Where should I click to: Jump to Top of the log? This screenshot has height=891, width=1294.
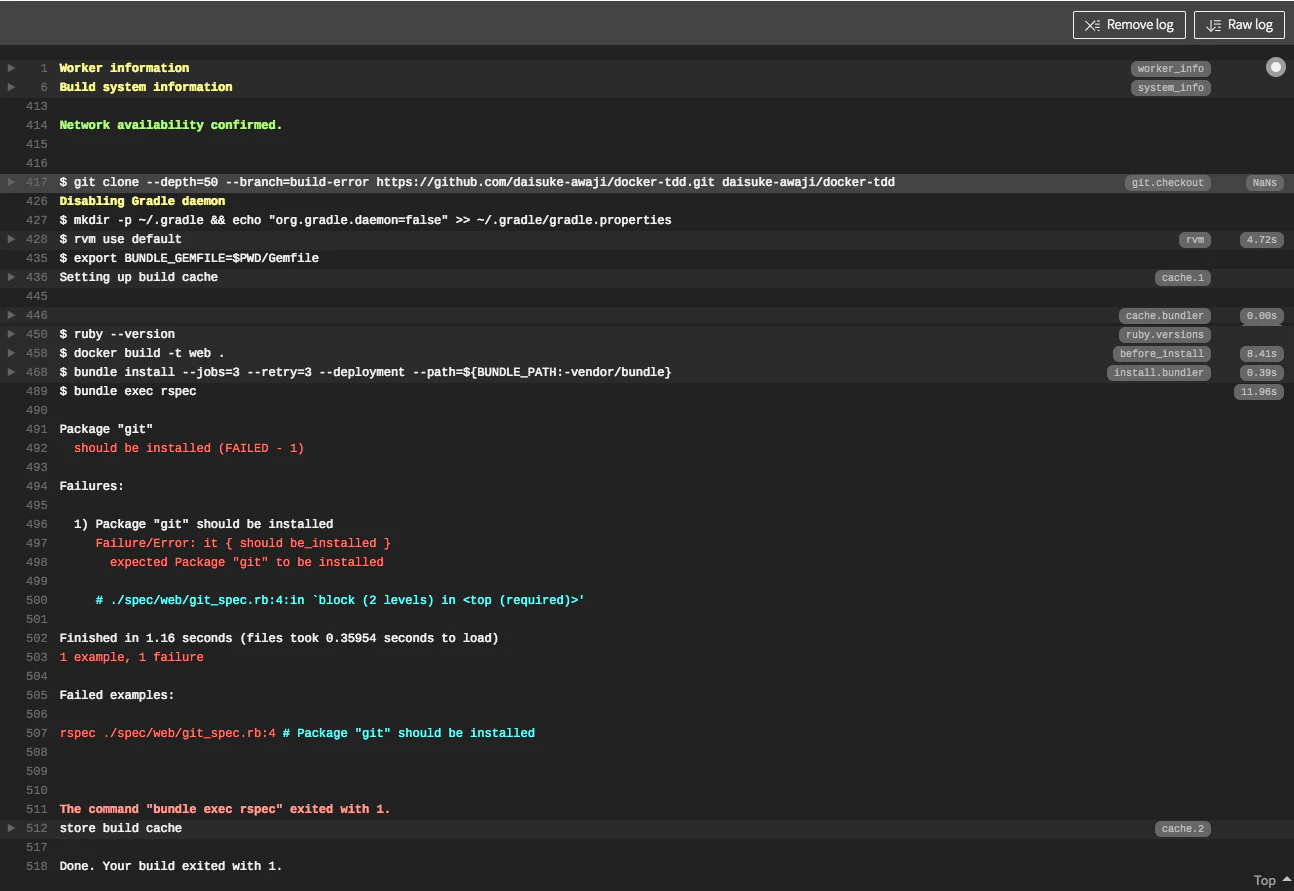(x=1272, y=880)
